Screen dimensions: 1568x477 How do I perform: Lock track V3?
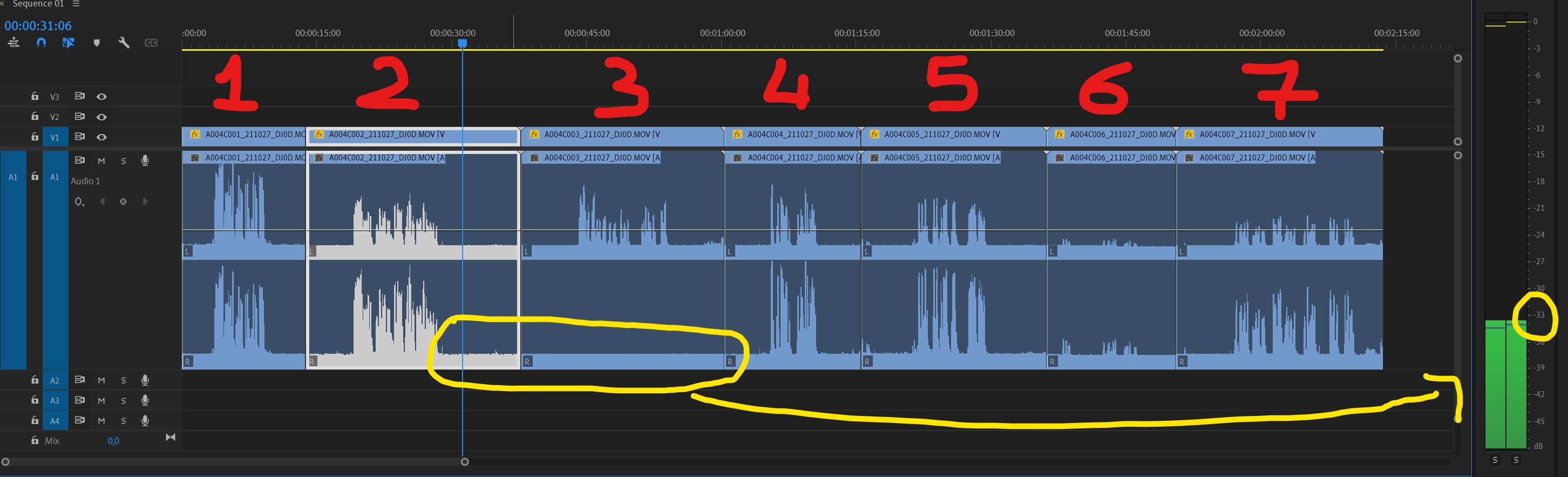[x=35, y=96]
